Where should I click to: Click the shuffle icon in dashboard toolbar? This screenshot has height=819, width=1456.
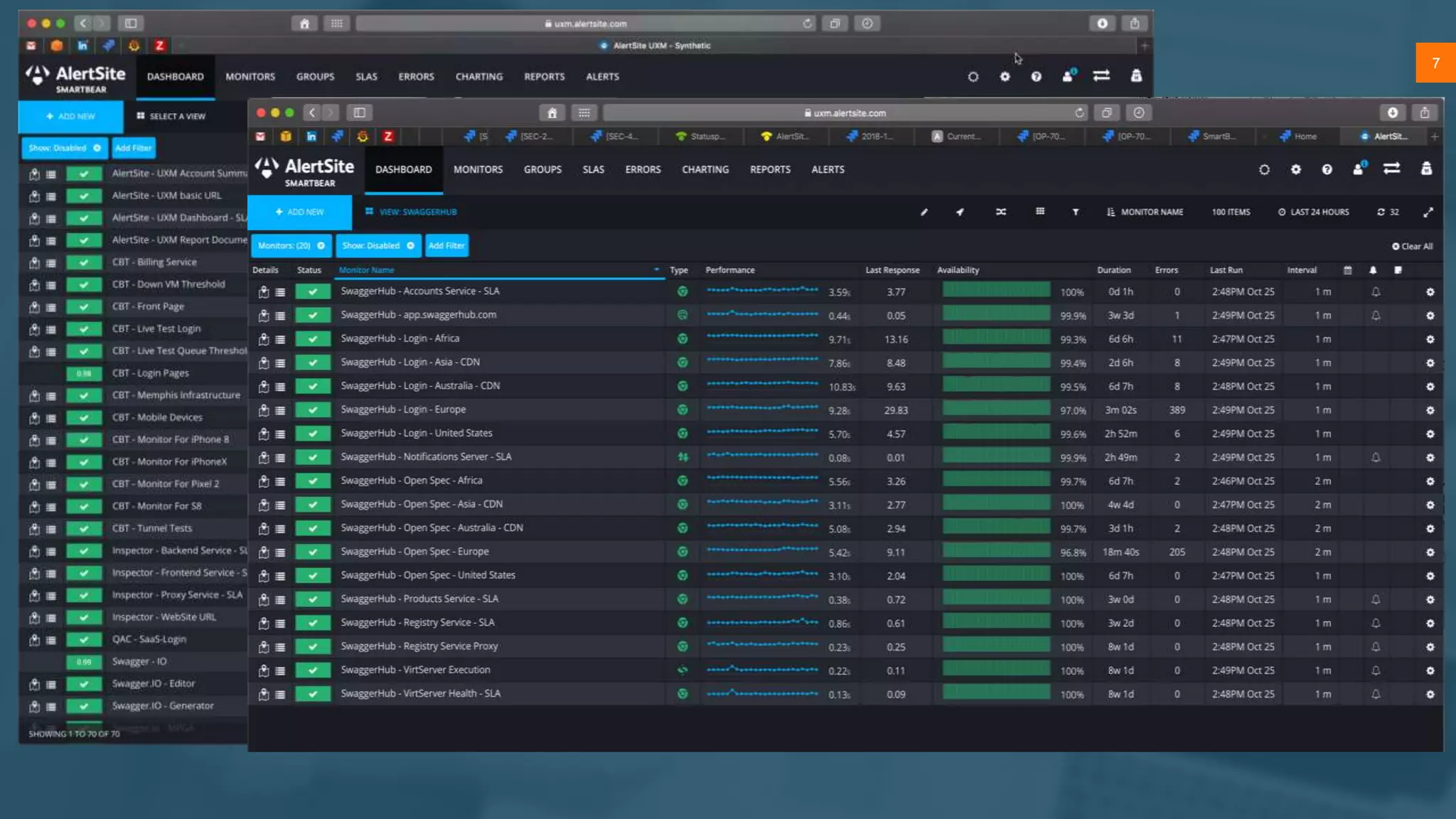pyautogui.click(x=1001, y=212)
